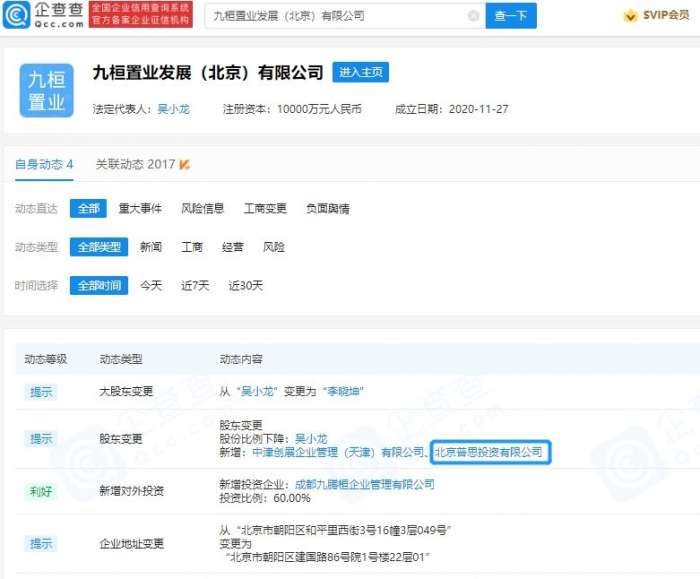The image size is (700, 579).
Task: Click the SVIP会员 crown icon
Action: 630,16
